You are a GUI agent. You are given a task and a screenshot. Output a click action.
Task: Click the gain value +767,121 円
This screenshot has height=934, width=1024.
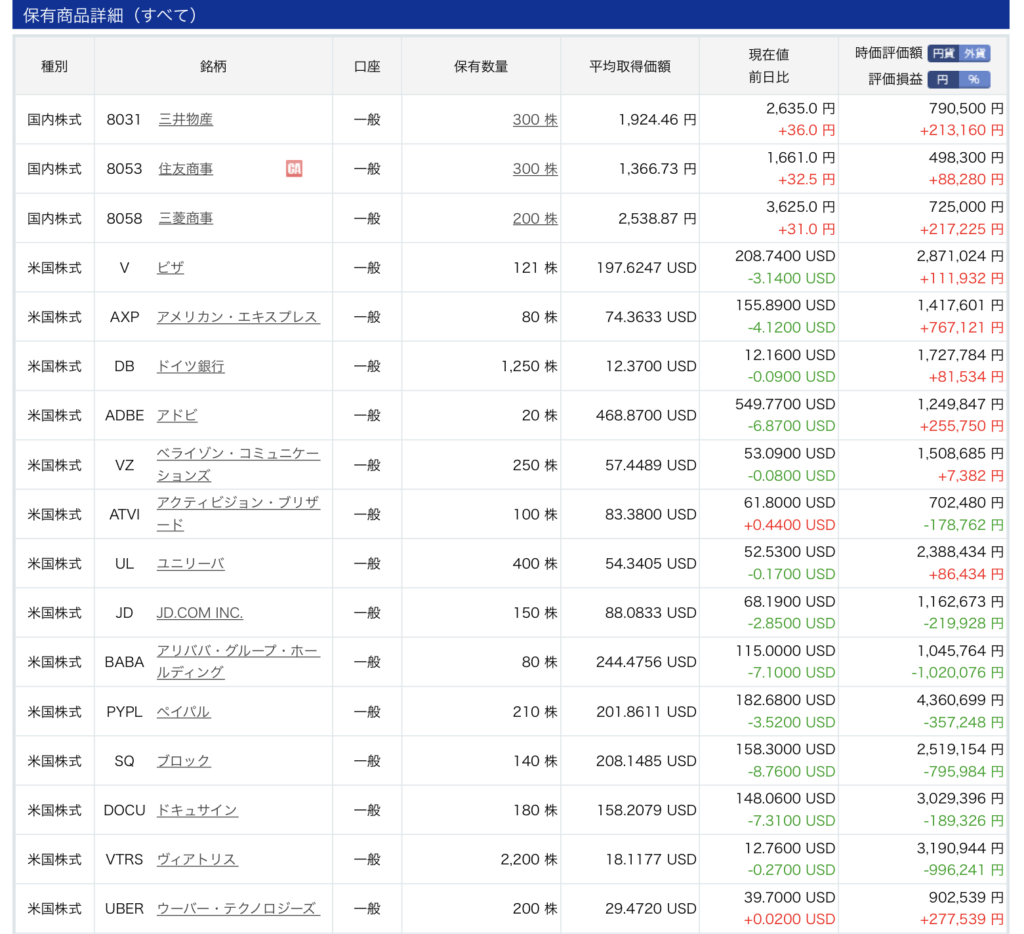click(962, 328)
